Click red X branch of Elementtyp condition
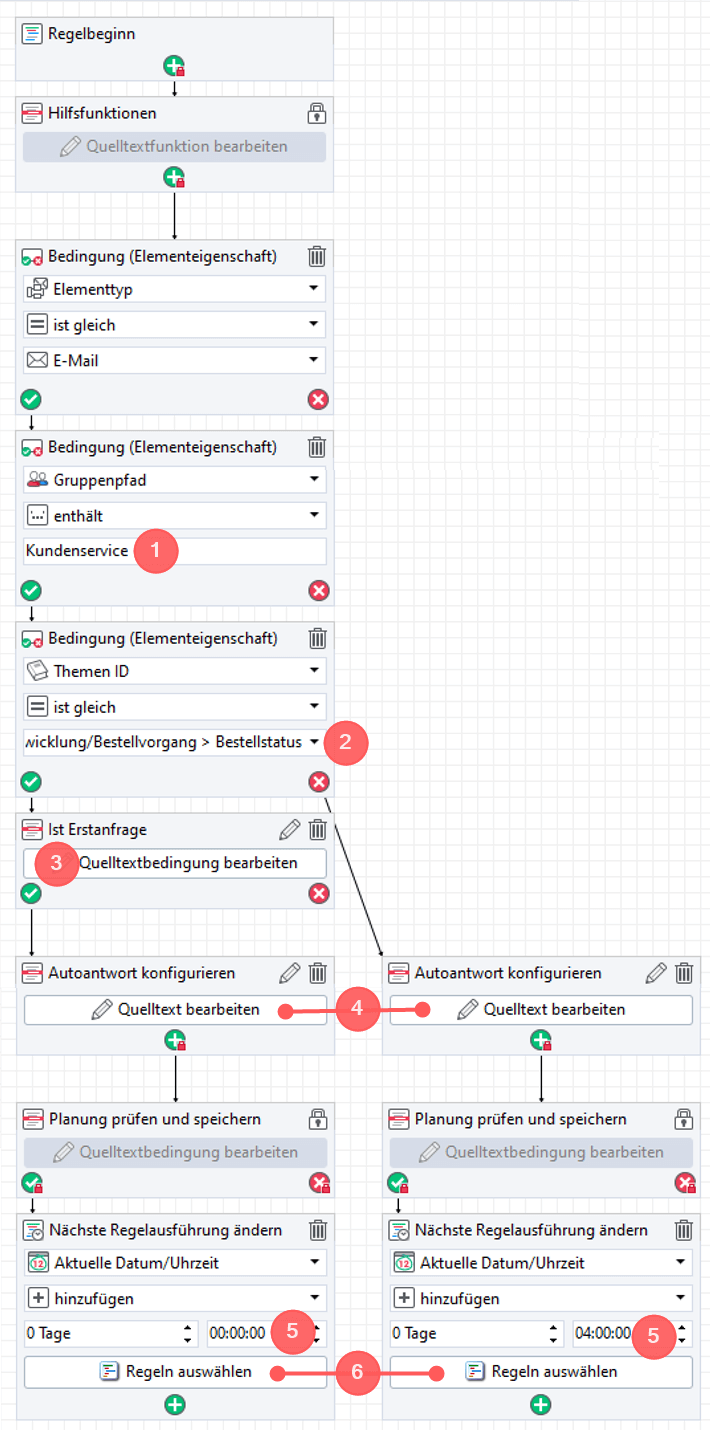Image resolution: width=710 pixels, height=1430 pixels. click(x=318, y=400)
